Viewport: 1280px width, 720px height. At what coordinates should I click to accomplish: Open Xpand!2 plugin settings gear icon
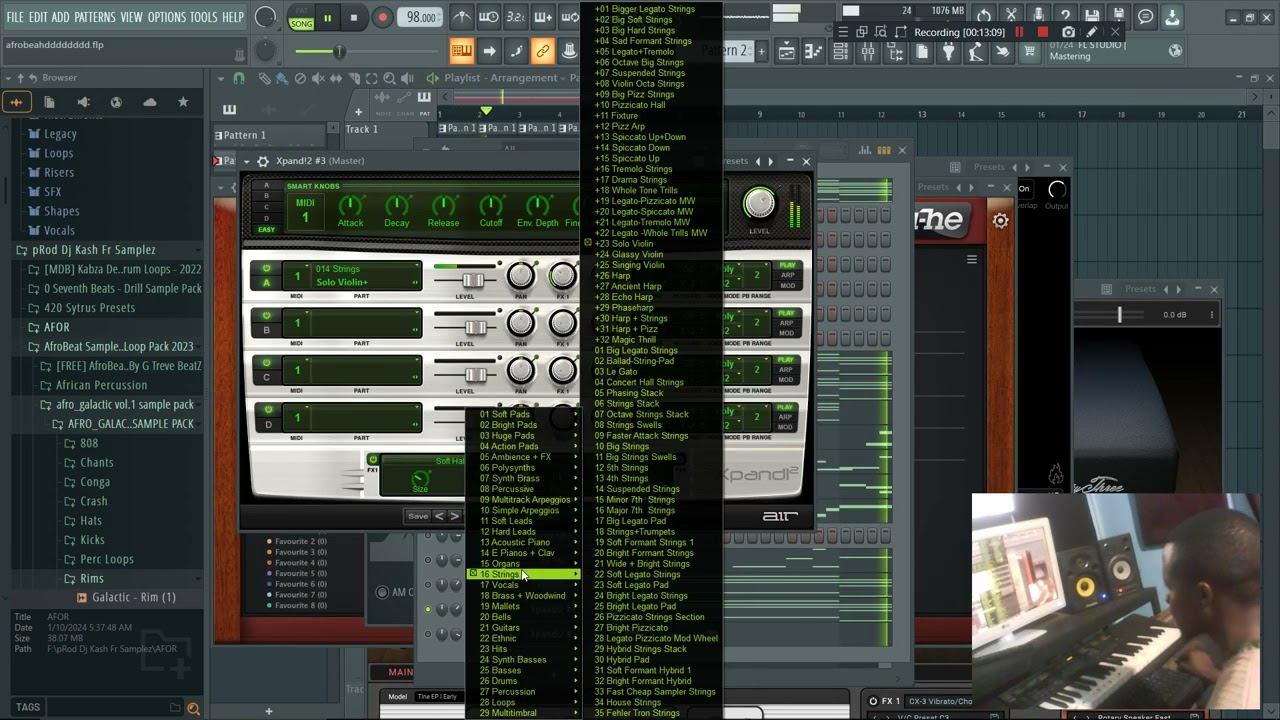pos(262,161)
